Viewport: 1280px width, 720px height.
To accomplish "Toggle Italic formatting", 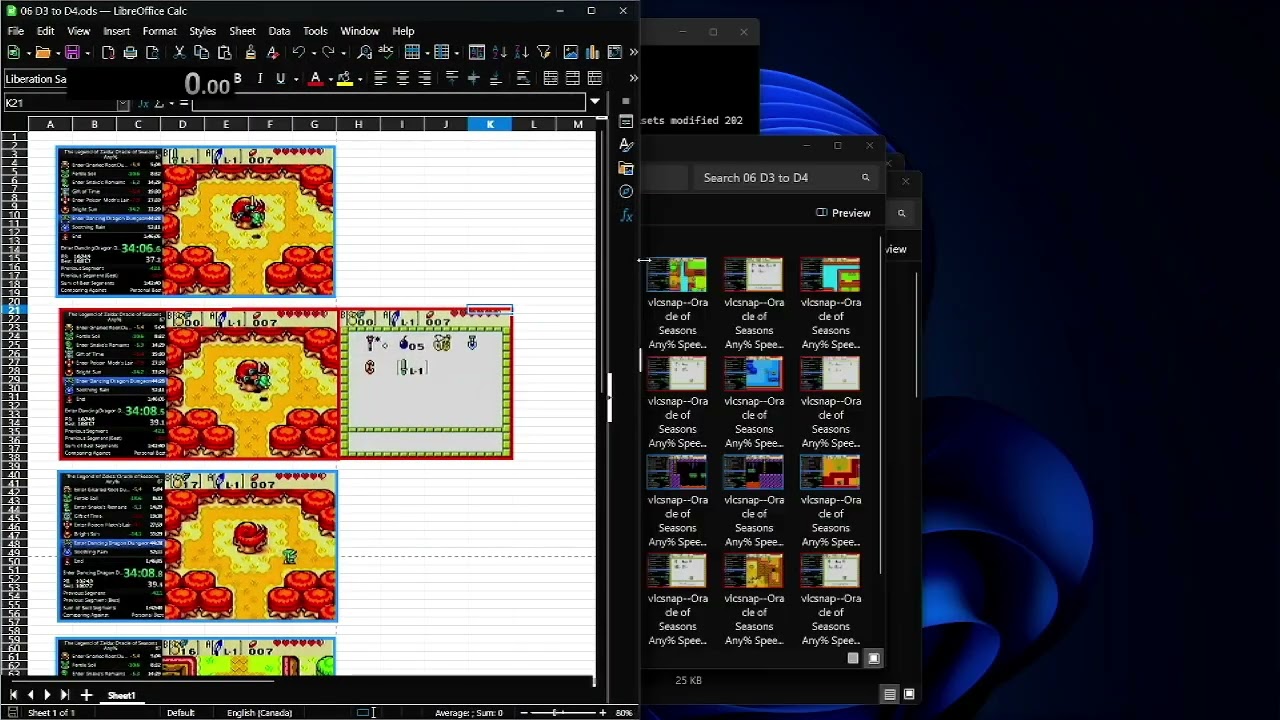I will tap(259, 78).
